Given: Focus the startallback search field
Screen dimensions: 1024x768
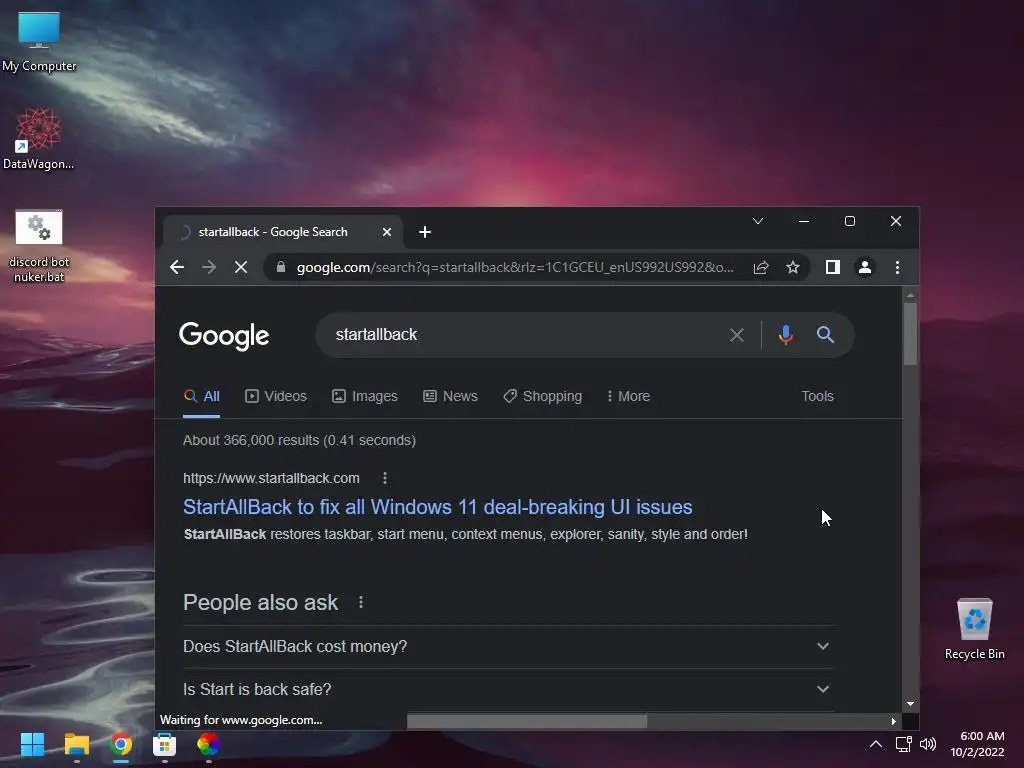Looking at the screenshot, I should point(522,334).
